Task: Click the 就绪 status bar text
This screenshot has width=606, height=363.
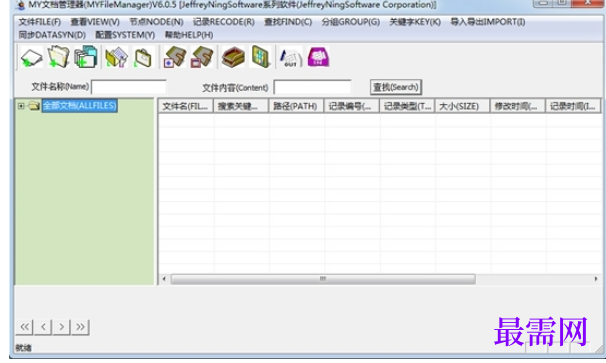Action: click(24, 348)
